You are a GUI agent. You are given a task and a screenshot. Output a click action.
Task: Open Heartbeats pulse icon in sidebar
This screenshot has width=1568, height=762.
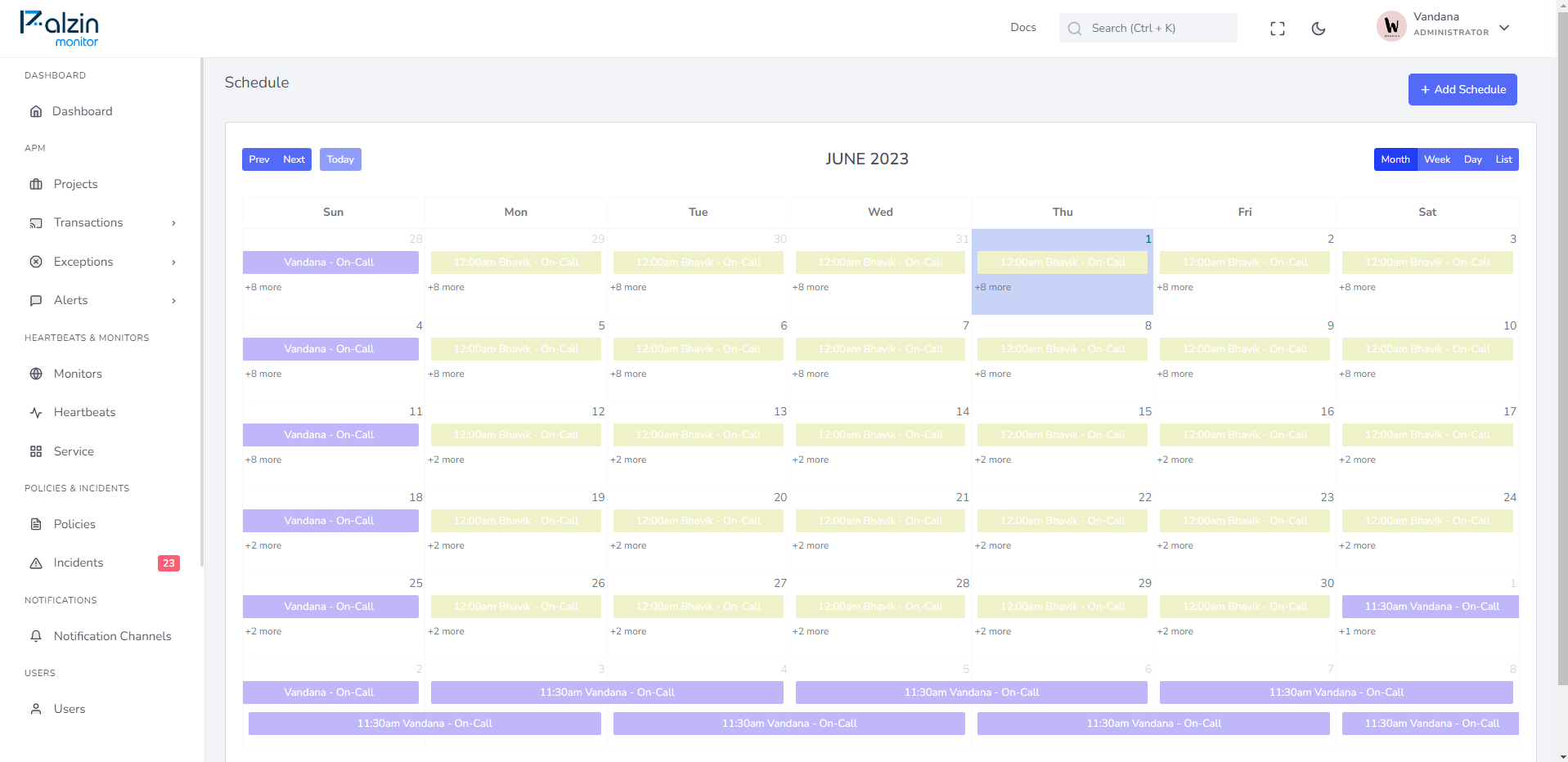point(36,412)
